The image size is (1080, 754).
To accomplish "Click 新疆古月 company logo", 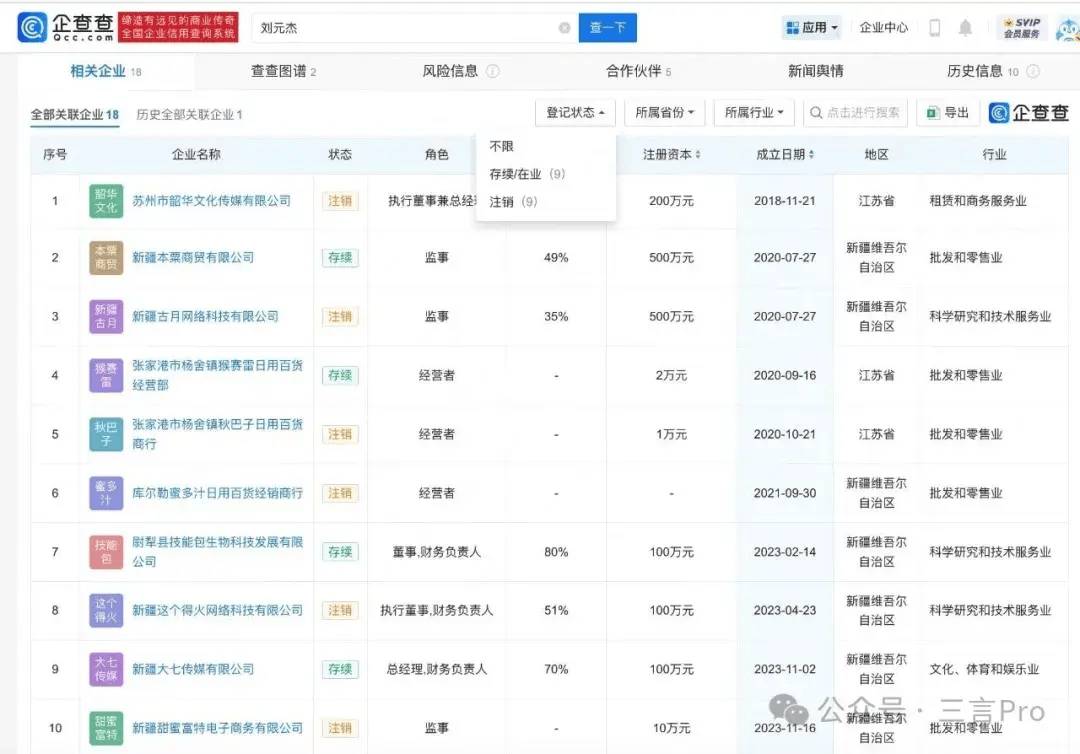I will pyautogui.click(x=106, y=316).
